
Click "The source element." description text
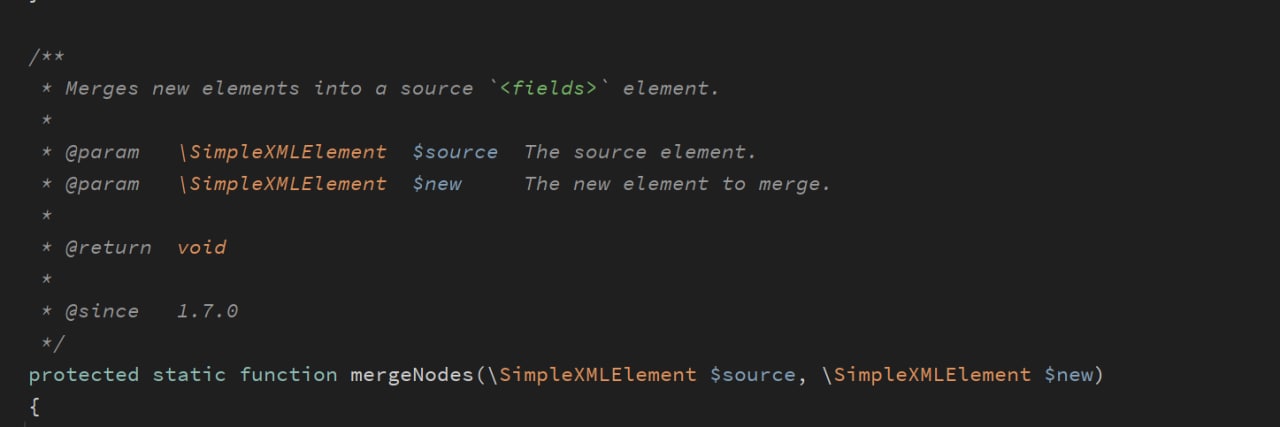click(640, 152)
